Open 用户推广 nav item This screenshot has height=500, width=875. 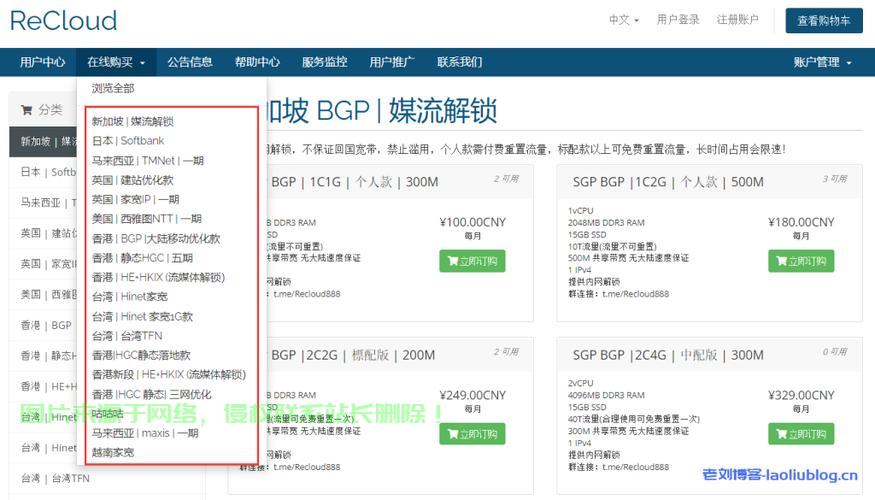point(392,62)
